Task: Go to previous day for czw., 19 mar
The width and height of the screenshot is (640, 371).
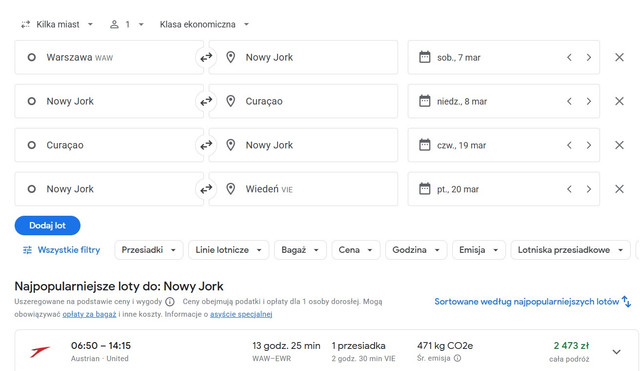Action: click(x=569, y=145)
